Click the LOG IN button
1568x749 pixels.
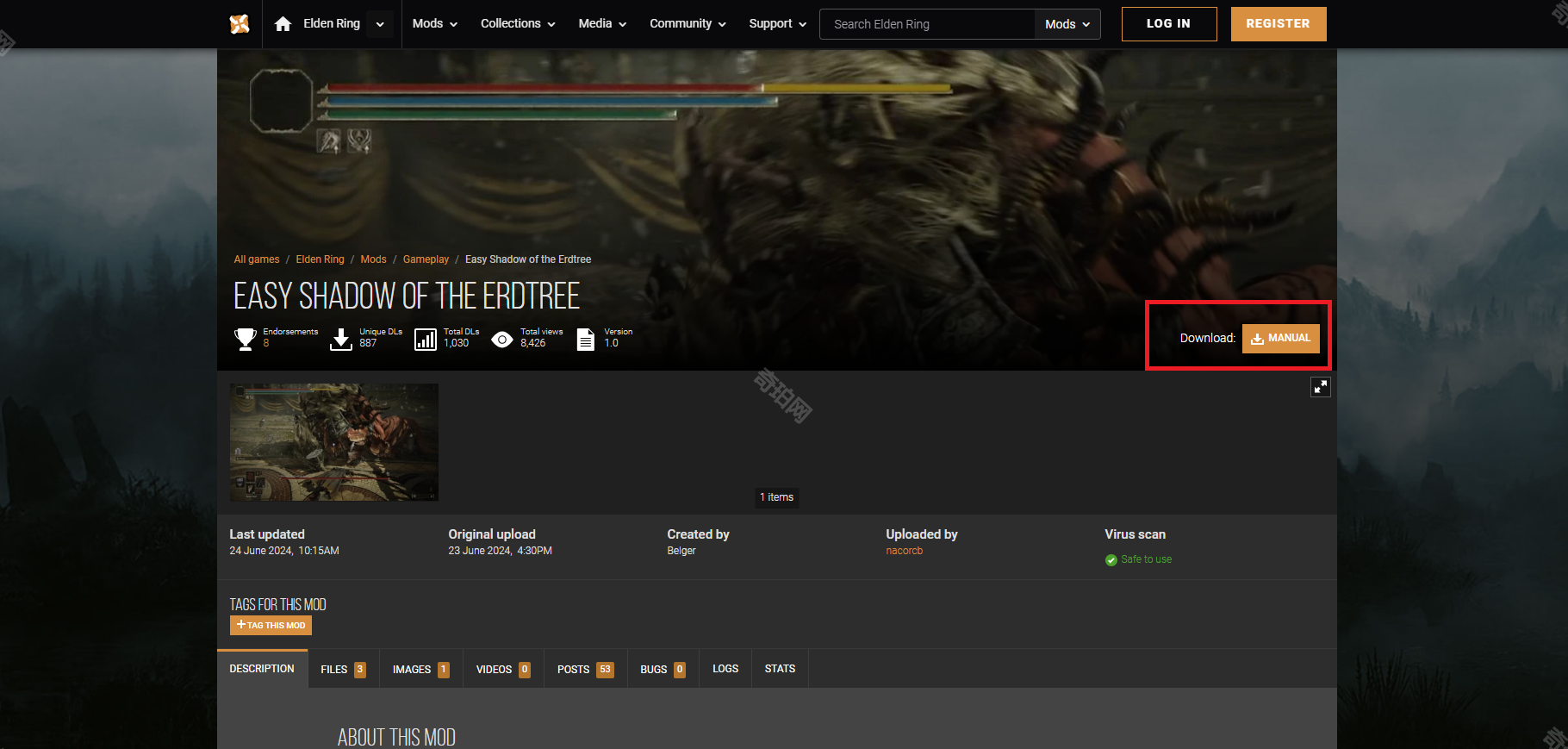1169,24
